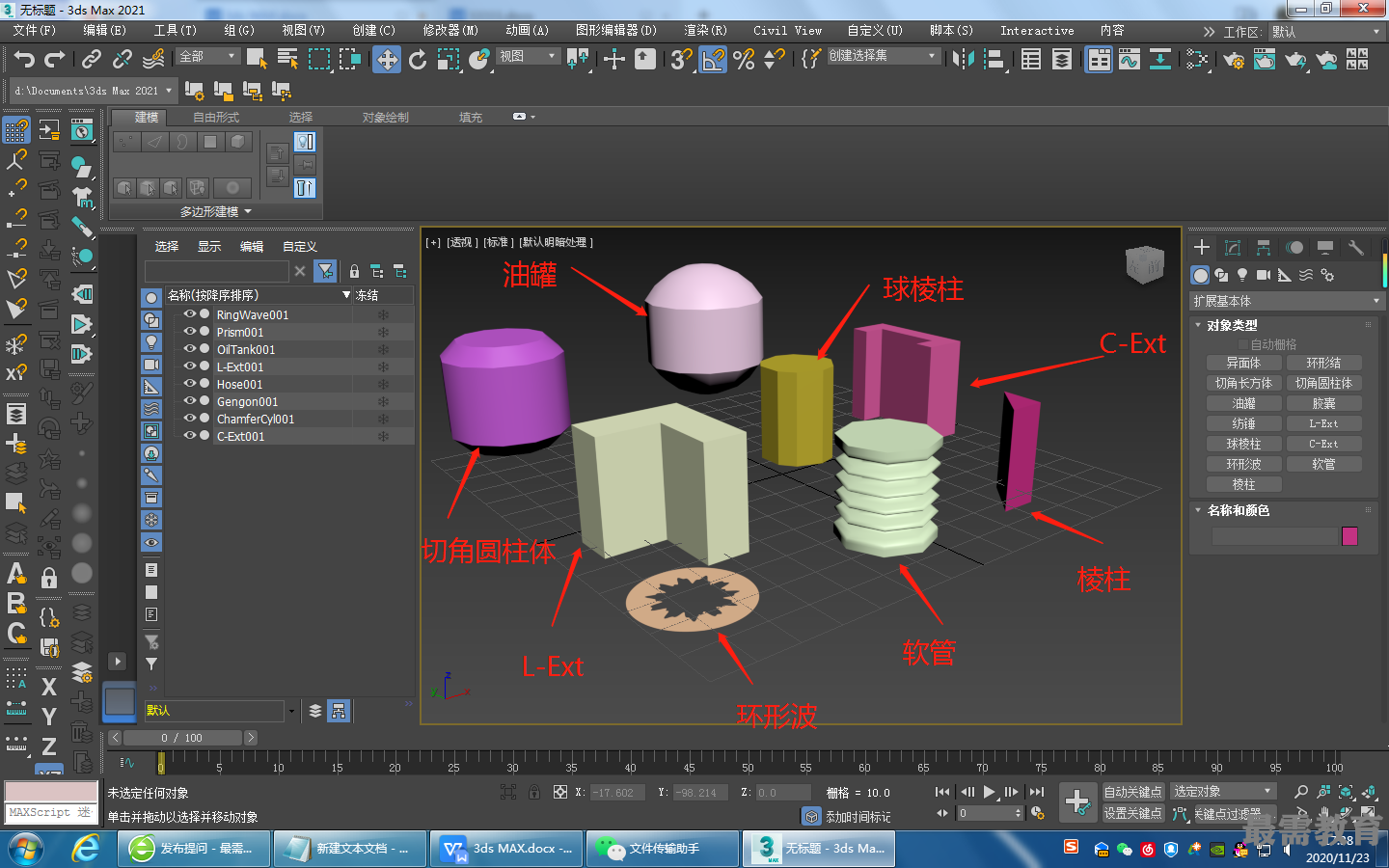Screen dimensions: 1389x868
Task: Open the 图形编辑器(D) menu
Action: coord(615,31)
